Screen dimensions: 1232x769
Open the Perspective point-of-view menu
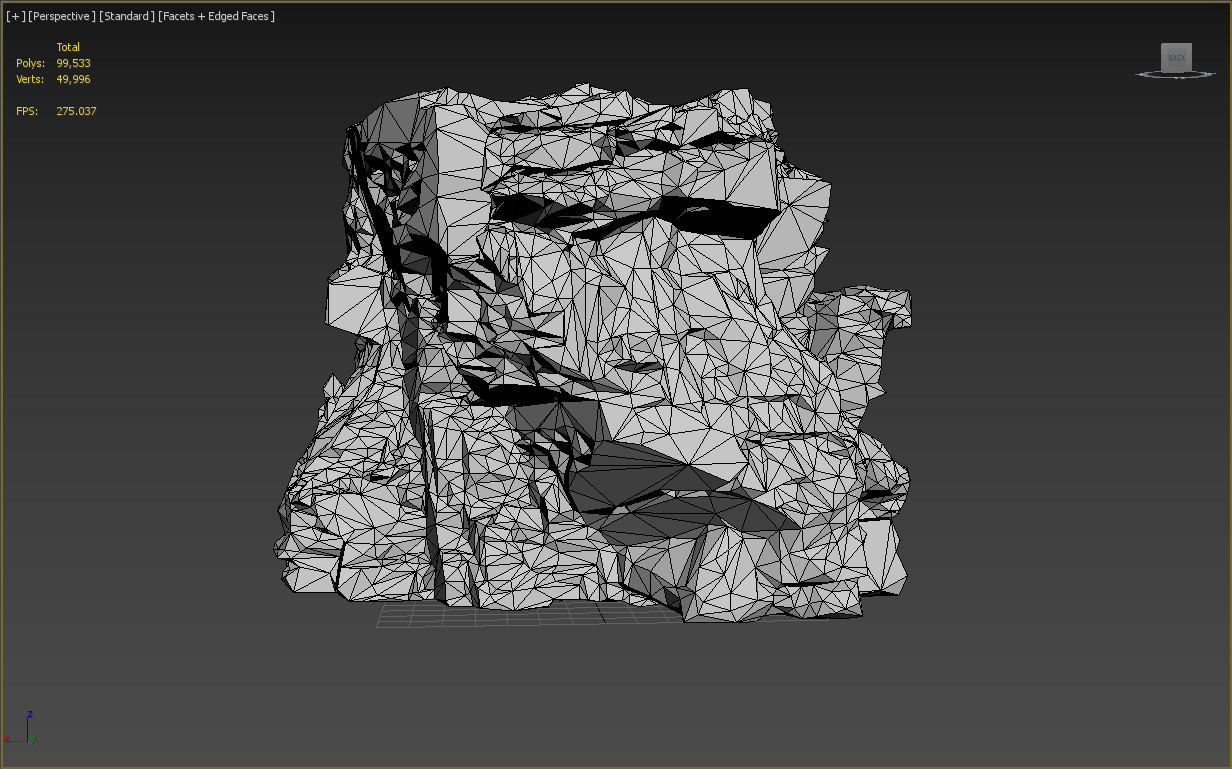pos(61,15)
